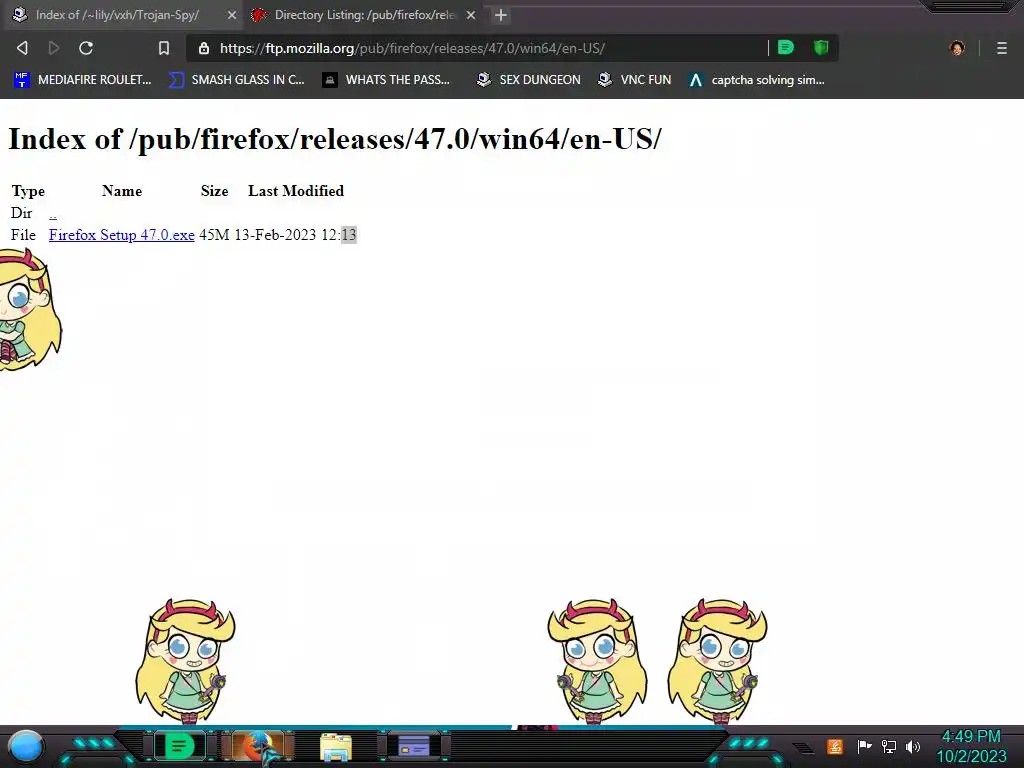1024x768 pixels.
Task: Switch to the Directory Listing tab
Action: 364,14
